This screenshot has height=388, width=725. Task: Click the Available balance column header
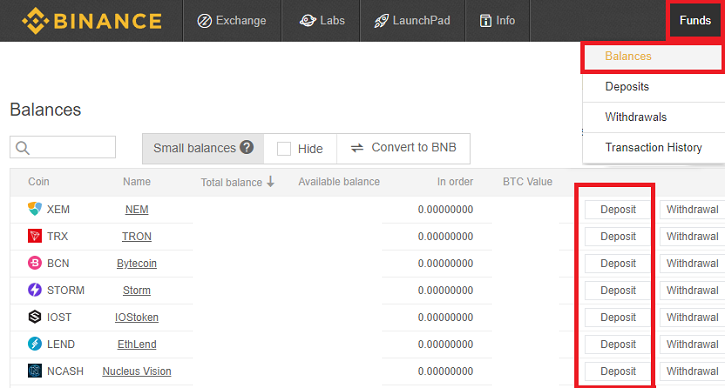coord(339,182)
